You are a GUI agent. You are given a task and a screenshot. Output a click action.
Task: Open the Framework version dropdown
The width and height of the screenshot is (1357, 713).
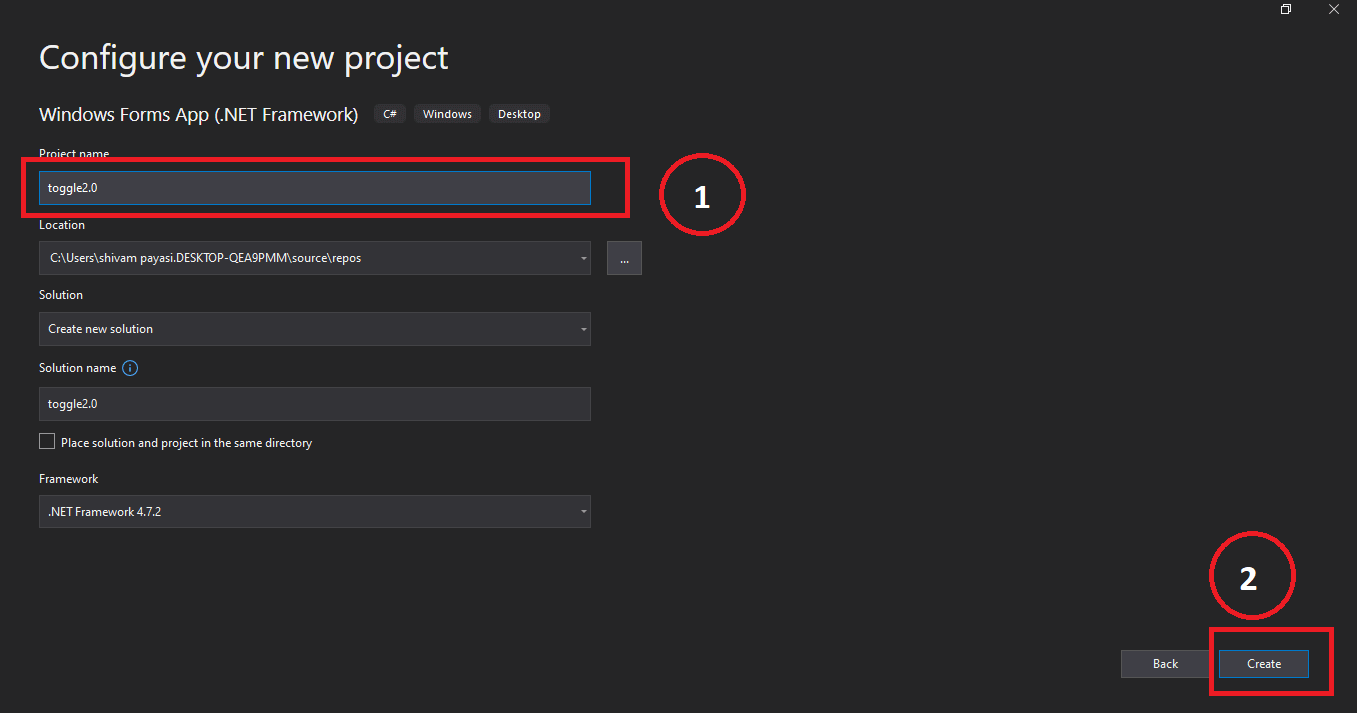583,511
